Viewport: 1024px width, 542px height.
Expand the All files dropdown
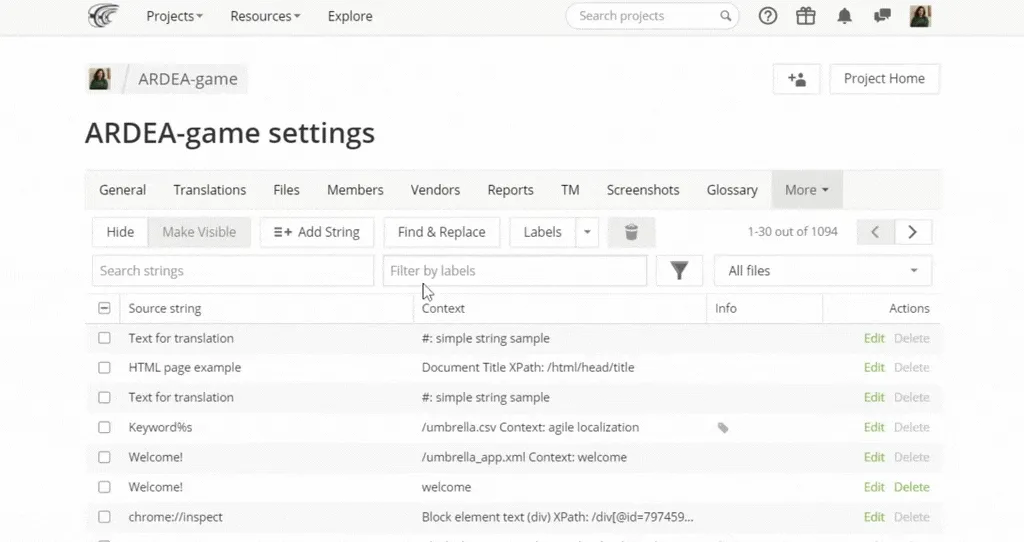(x=822, y=271)
